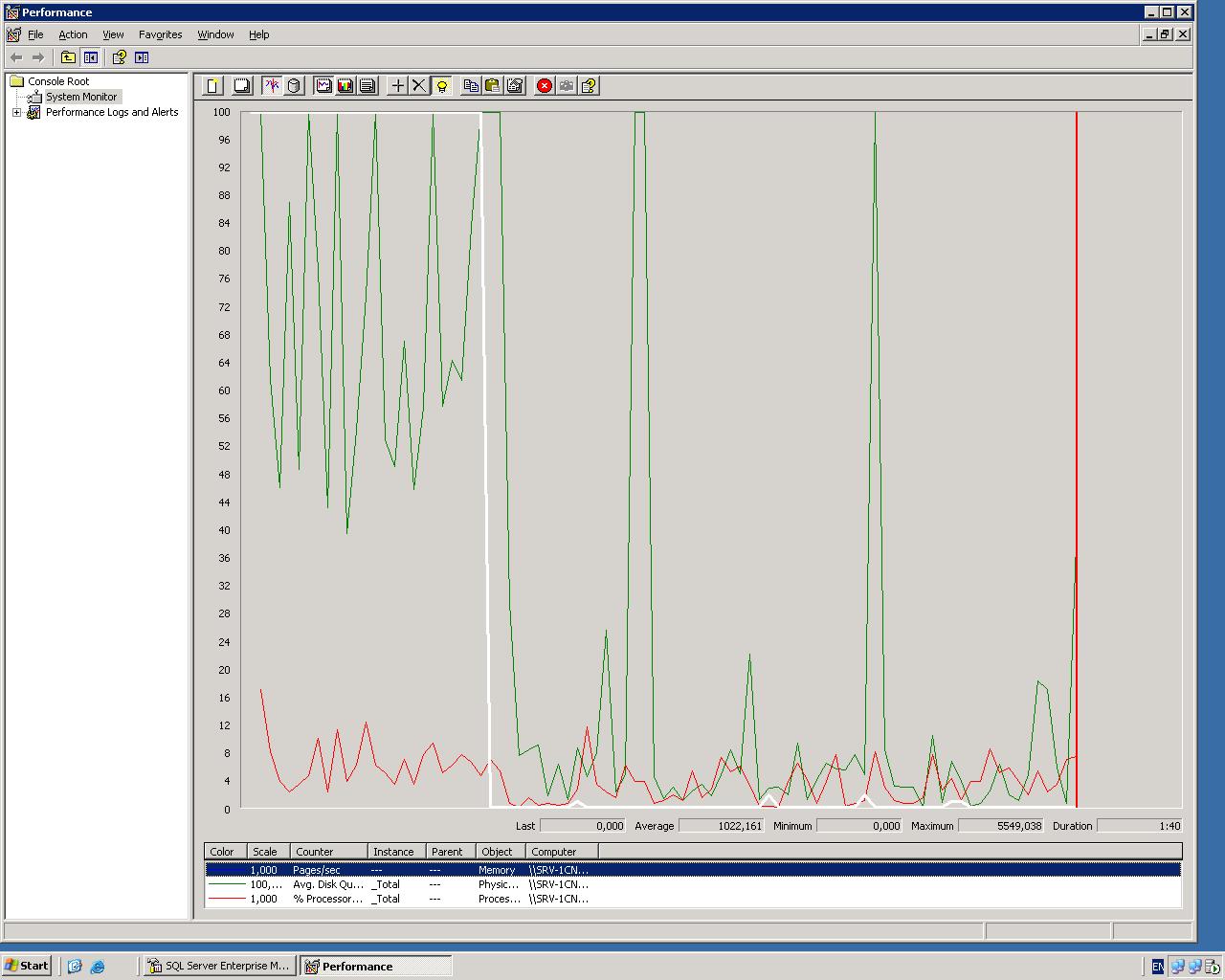1225x980 pixels.
Task: Switch to SQL Server Enterprise Manager in the taskbar
Action: 218,966
